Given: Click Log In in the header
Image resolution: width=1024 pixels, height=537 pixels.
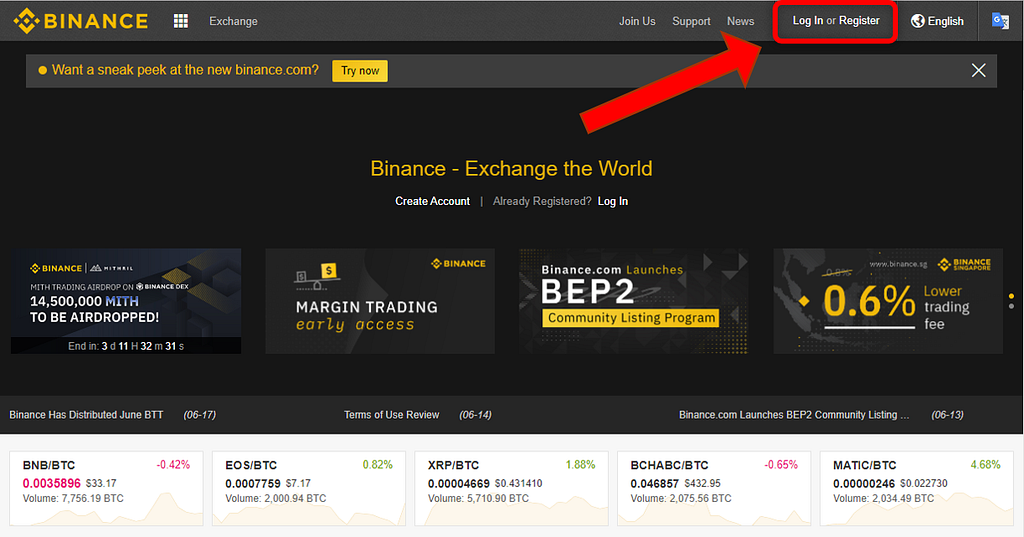Looking at the screenshot, I should pyautogui.click(x=808, y=20).
